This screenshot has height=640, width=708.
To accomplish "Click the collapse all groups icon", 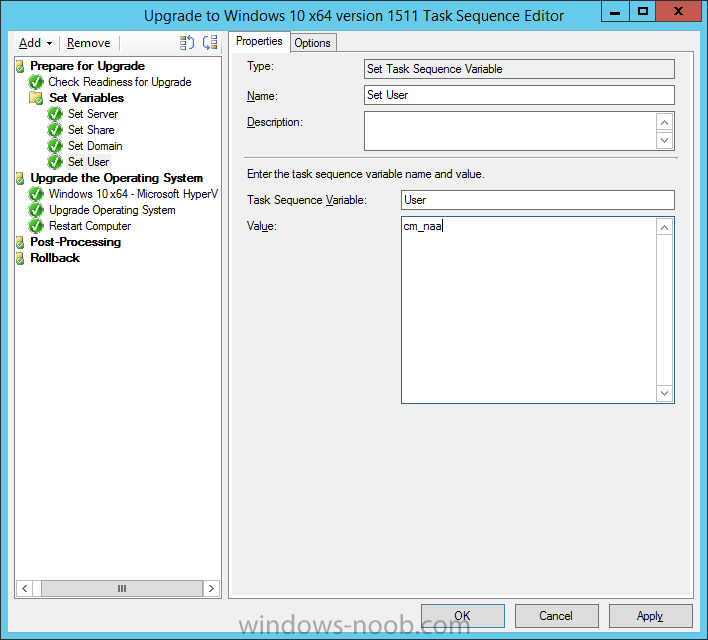I will 210,43.
